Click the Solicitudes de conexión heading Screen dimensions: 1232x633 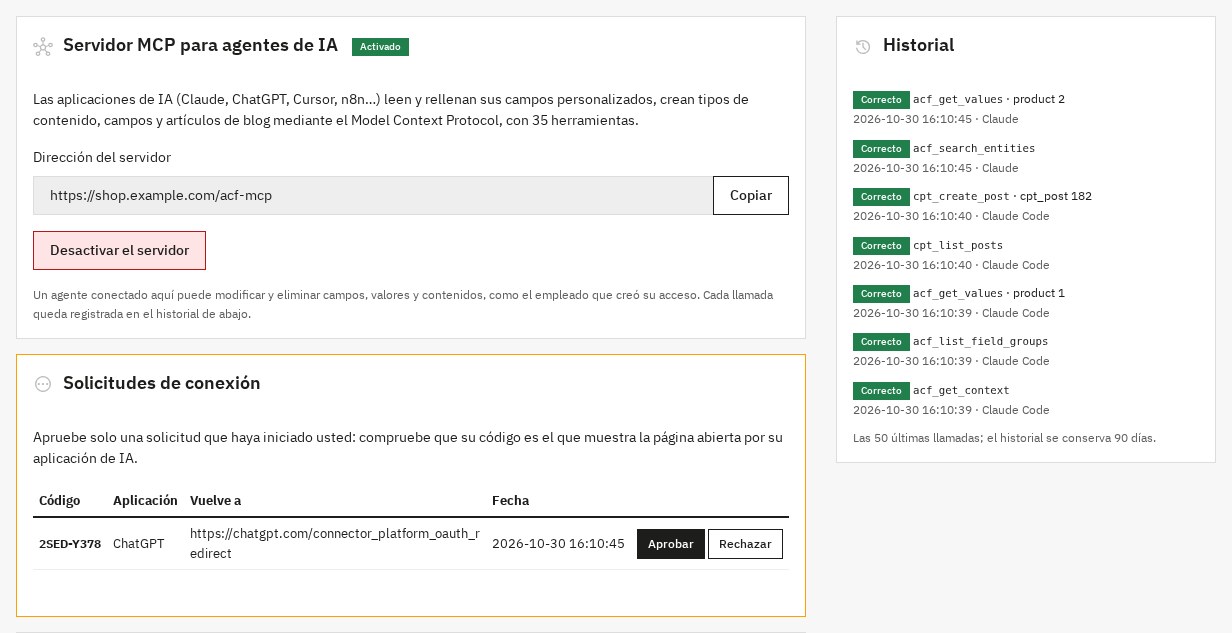point(162,383)
